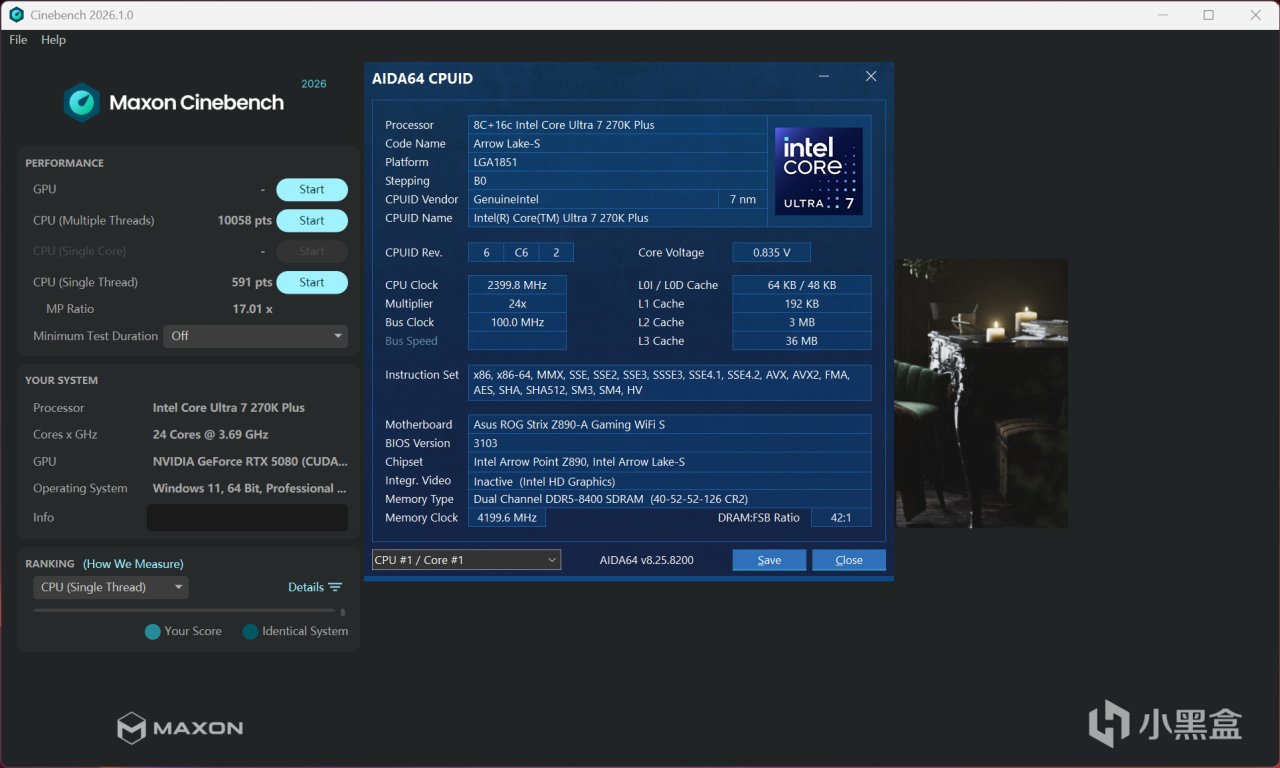Click the Bus Clock value 100.0 MHz

(517, 322)
